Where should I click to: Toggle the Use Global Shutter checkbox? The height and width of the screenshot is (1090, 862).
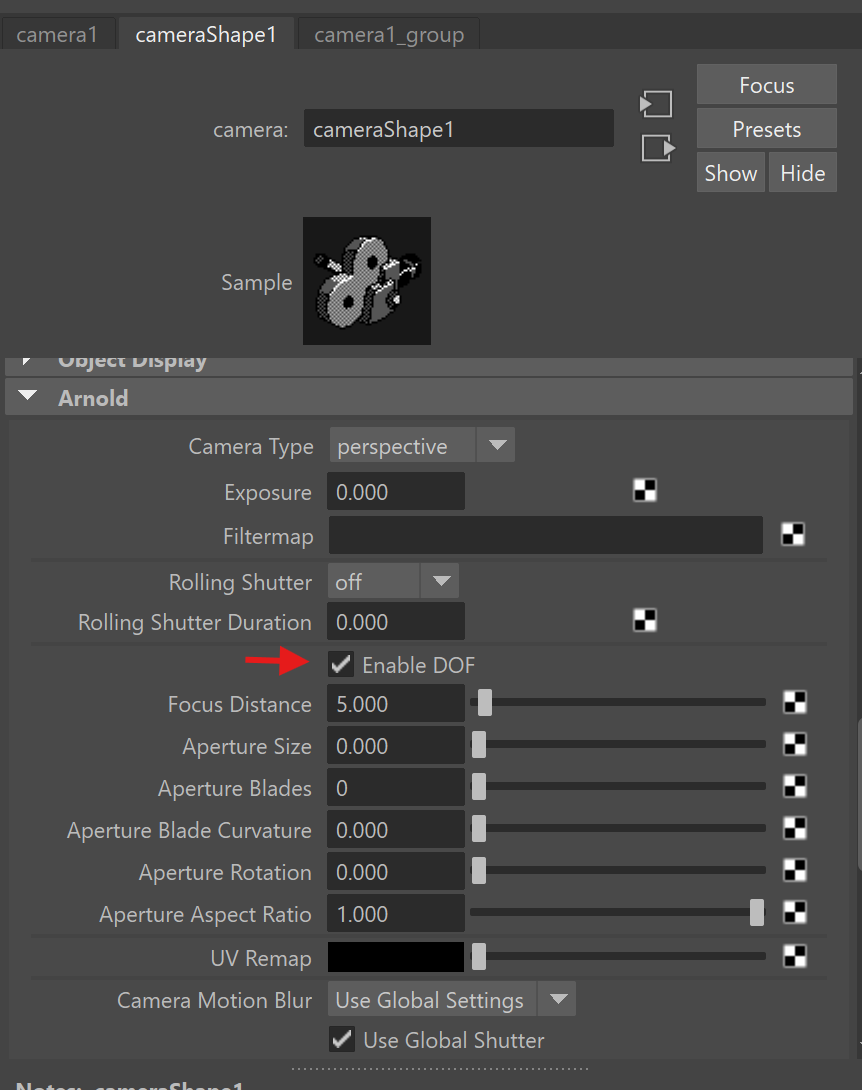pos(342,1039)
